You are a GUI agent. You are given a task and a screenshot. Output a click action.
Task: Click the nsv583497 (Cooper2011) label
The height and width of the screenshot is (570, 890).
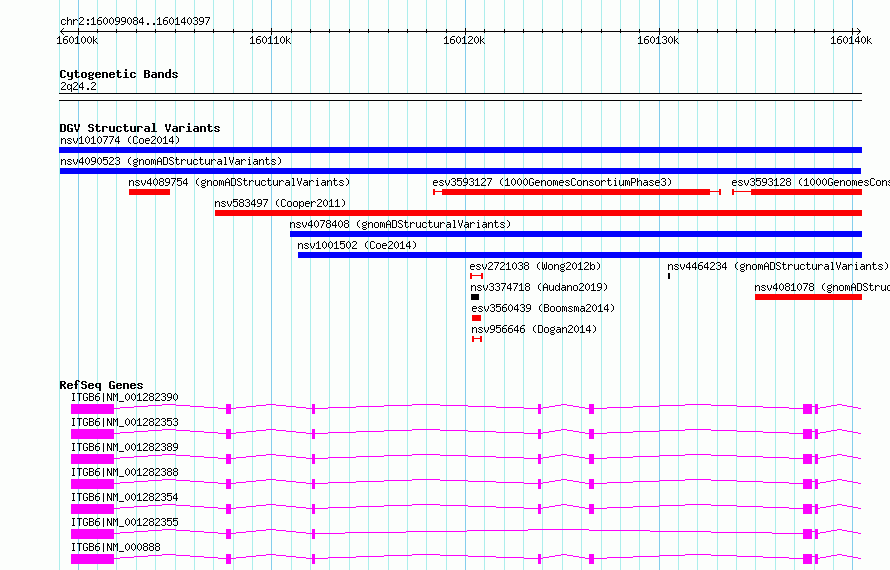(280, 203)
